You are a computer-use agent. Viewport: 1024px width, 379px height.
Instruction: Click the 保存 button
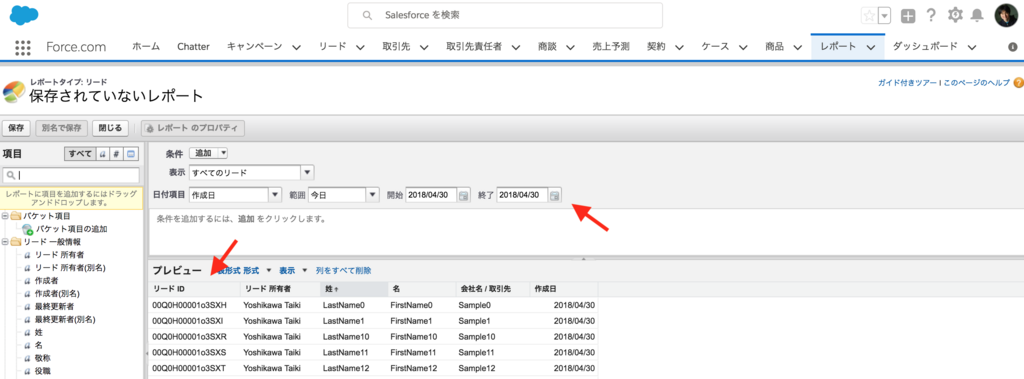tap(16, 128)
